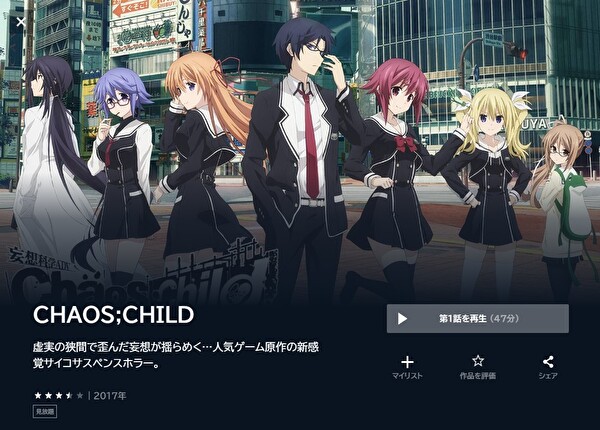Open rating with the star outline icon

(478, 361)
